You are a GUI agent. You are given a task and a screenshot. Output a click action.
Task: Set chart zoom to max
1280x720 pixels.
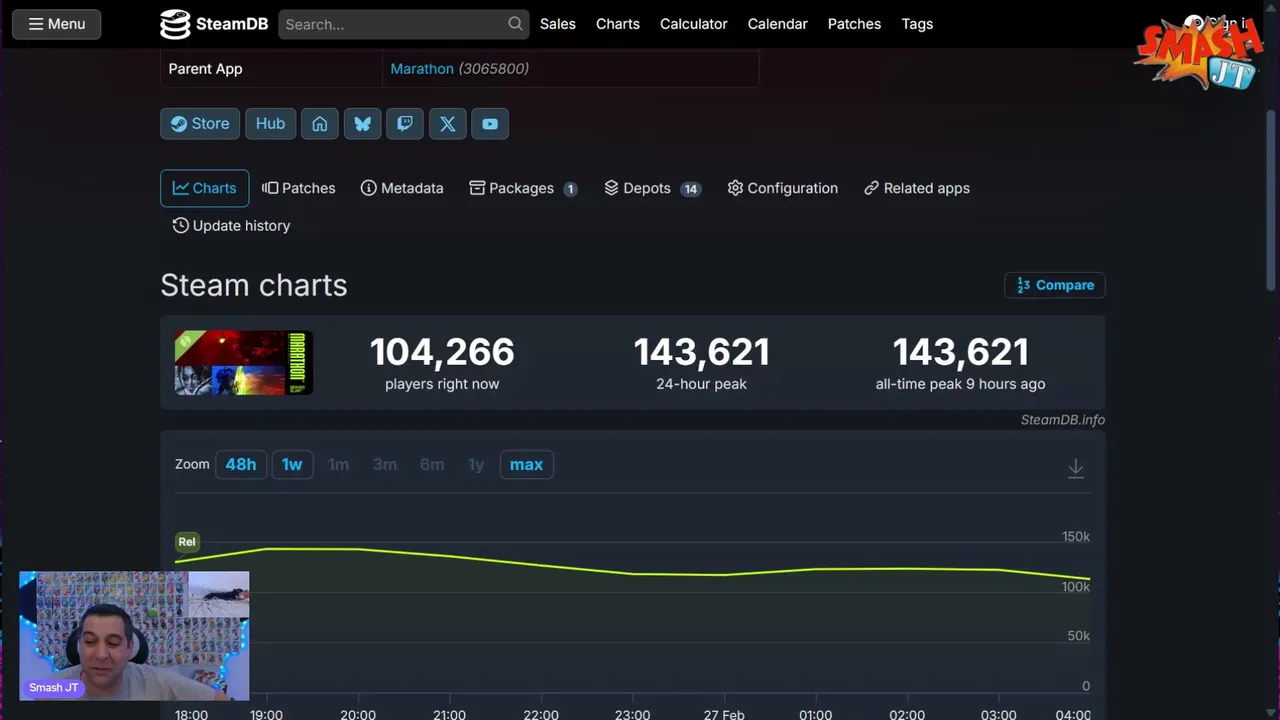click(x=526, y=464)
